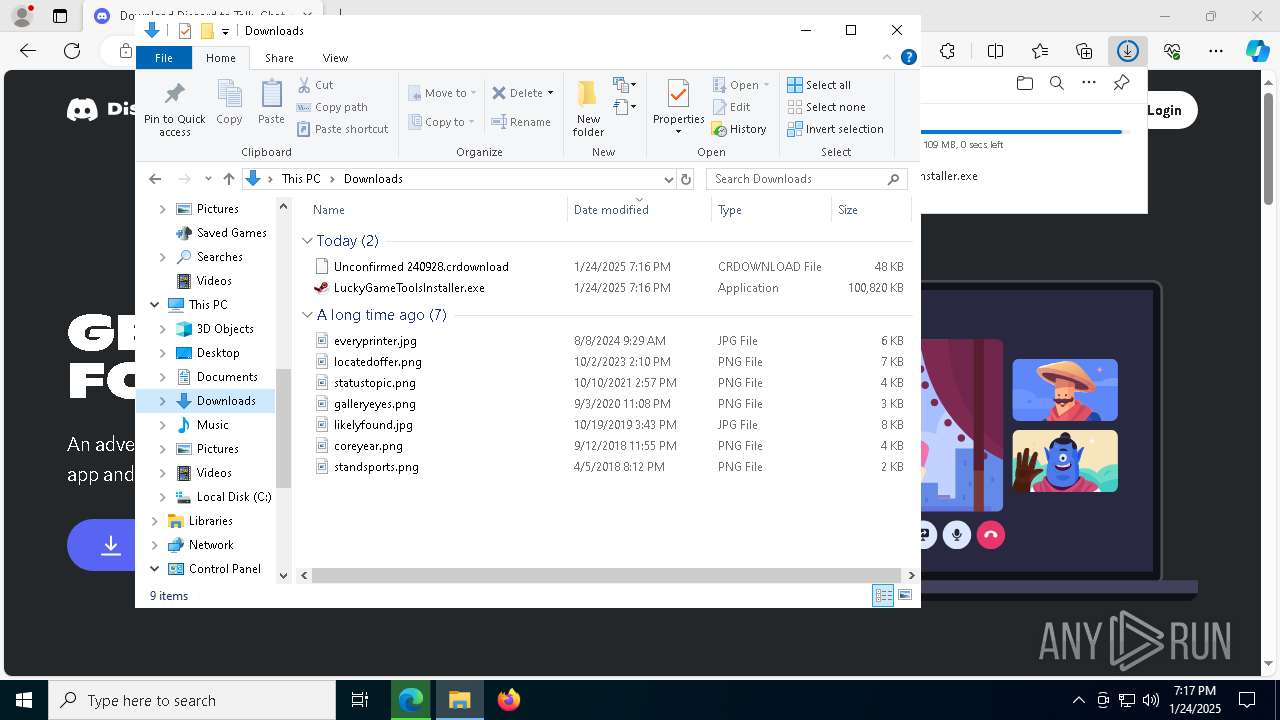This screenshot has width=1280, height=720.
Task: Open Edge Favorites star icon
Action: tap(1040, 51)
